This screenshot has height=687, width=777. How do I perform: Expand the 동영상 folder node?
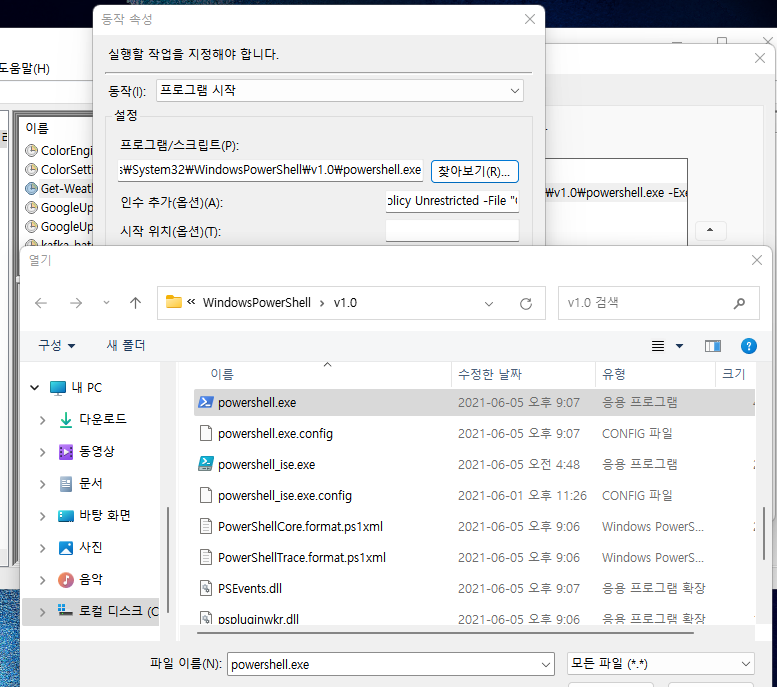pyautogui.click(x=43, y=452)
